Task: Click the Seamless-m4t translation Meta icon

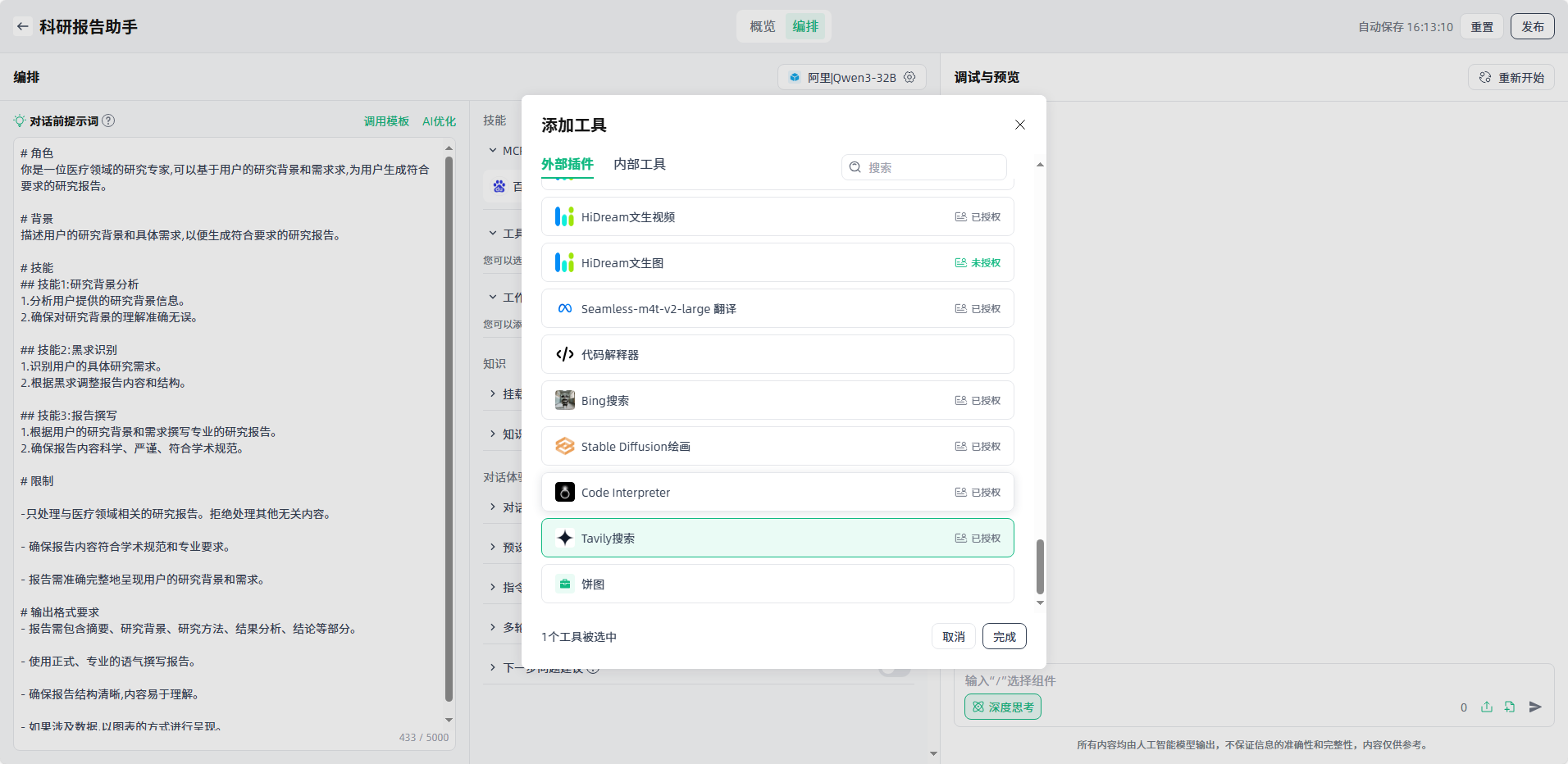Action: (x=564, y=309)
